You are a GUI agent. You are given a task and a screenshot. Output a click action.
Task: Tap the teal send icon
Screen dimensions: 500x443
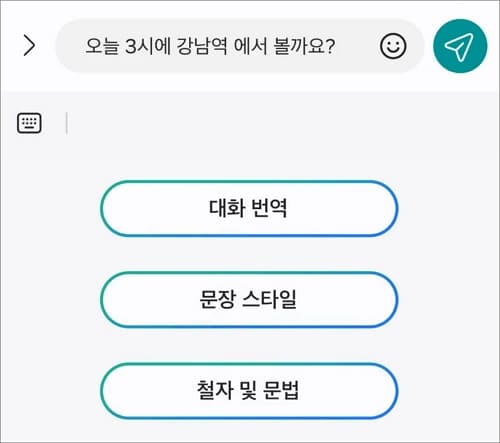460,46
